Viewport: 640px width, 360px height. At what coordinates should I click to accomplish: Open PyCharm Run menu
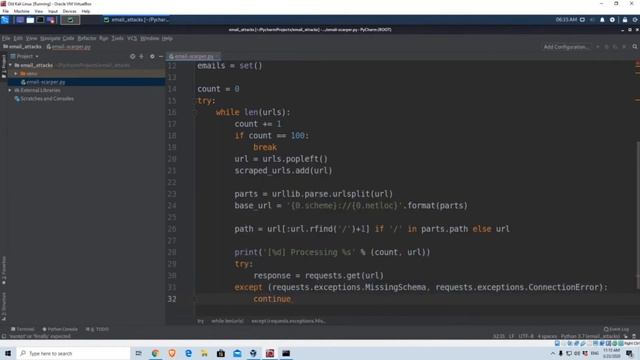[x=103, y=38]
